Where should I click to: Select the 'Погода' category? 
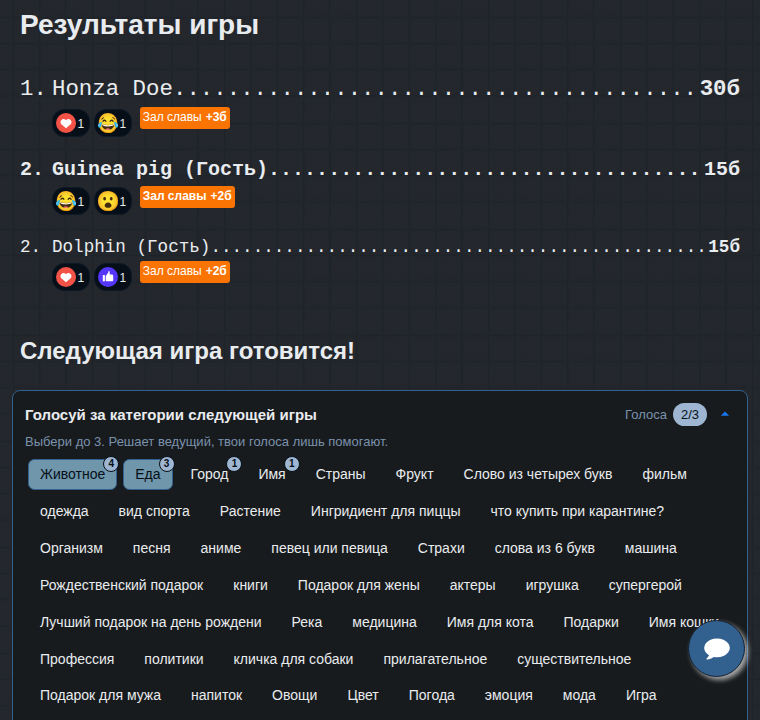coord(431,695)
